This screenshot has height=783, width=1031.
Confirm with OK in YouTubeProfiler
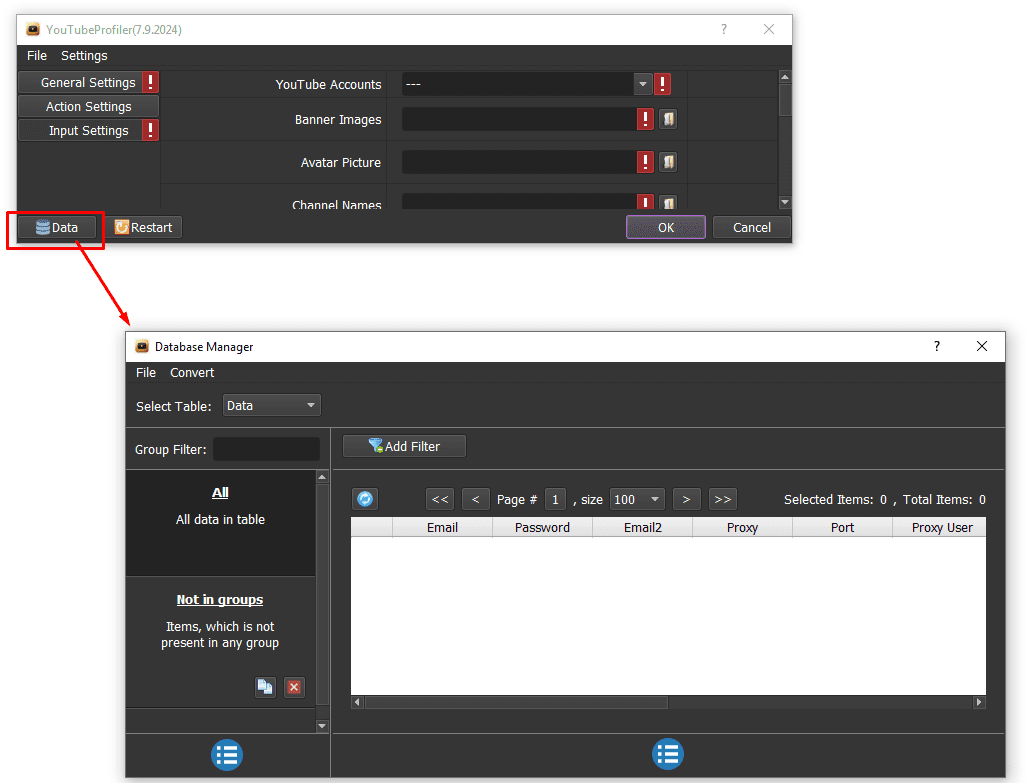[665, 227]
